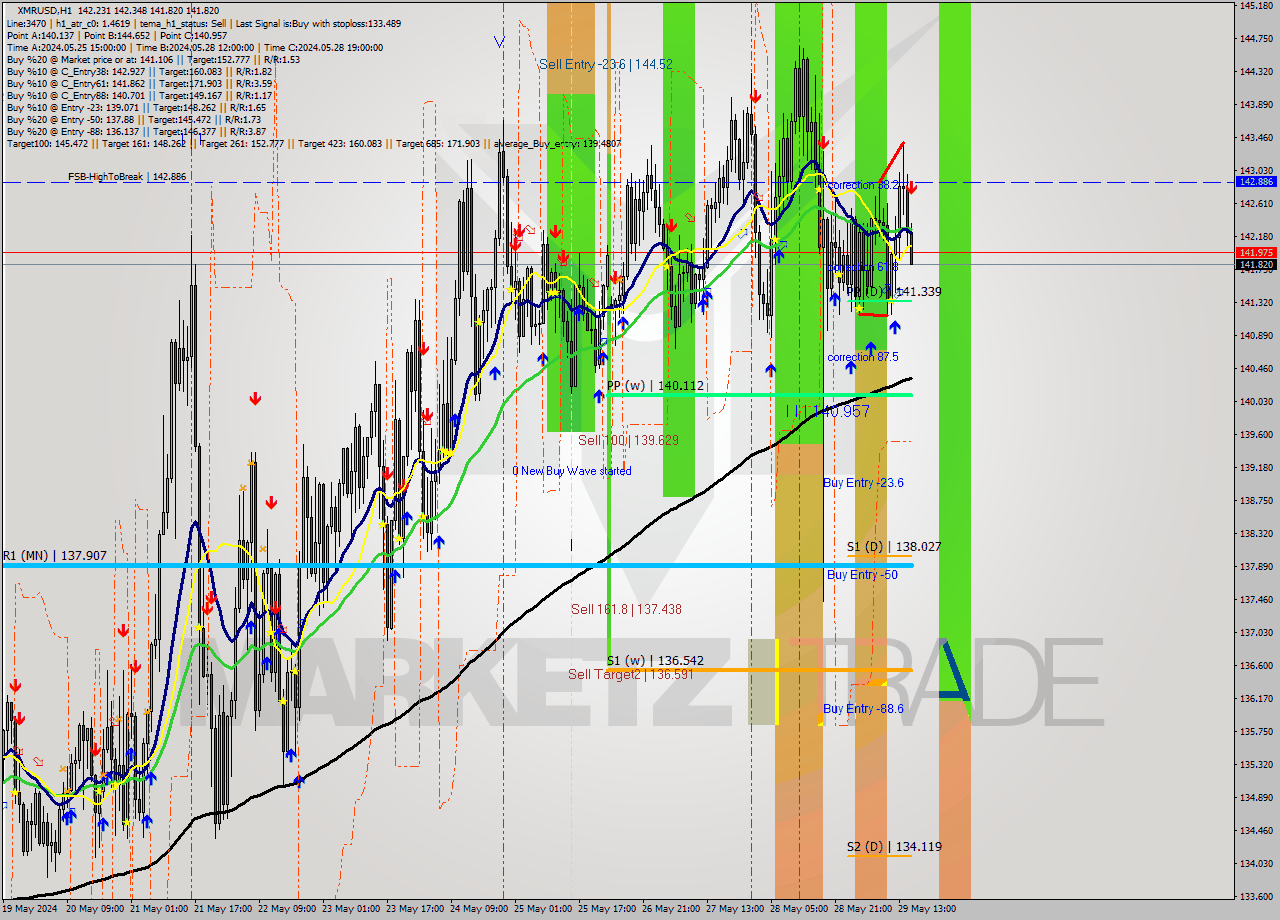This screenshot has height=920, width=1280.
Task: Select the 'S2 (D) | 134.119' label
Action: [894, 847]
